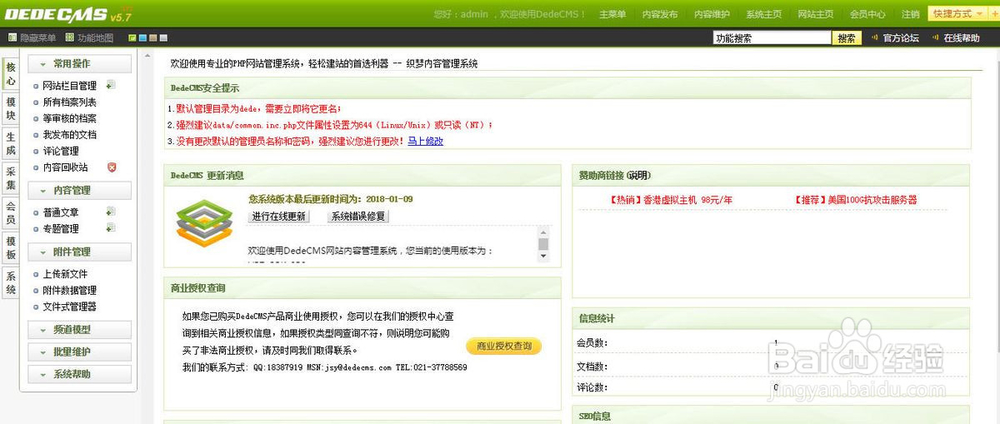Select the green skin color swatch
Image resolution: width=1000 pixels, height=424 pixels.
click(x=132, y=38)
